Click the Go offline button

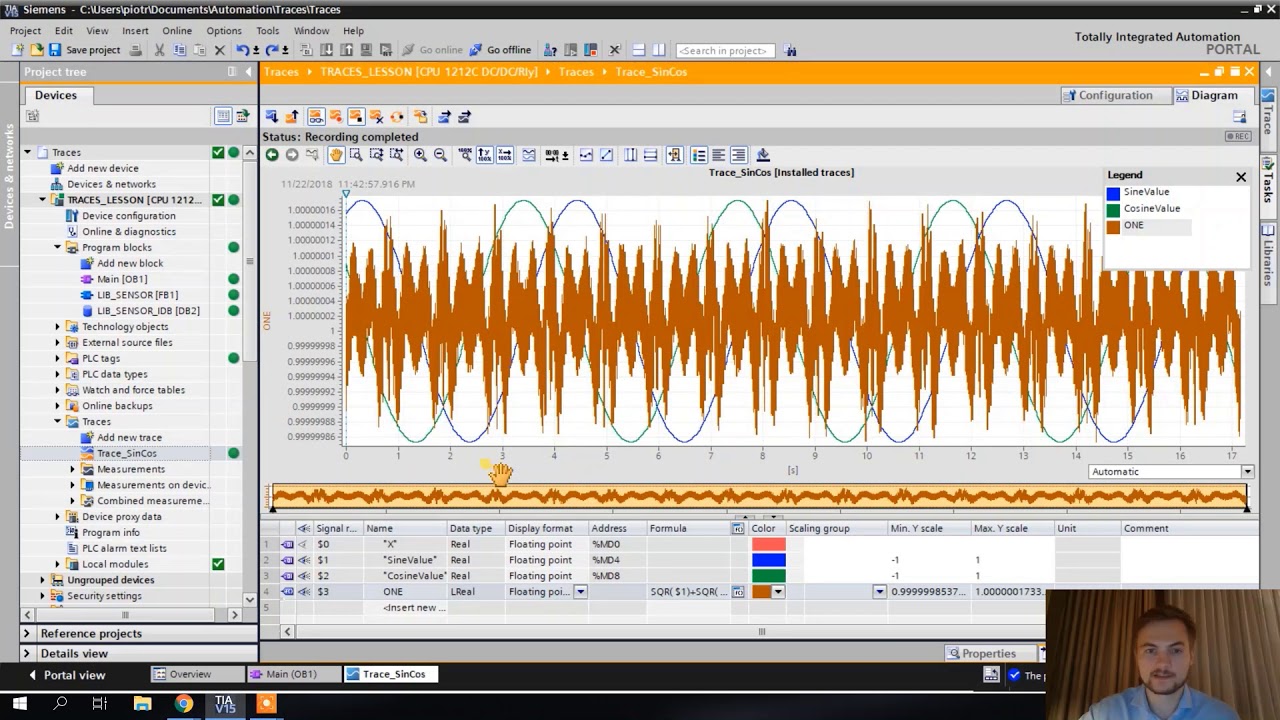[x=500, y=50]
